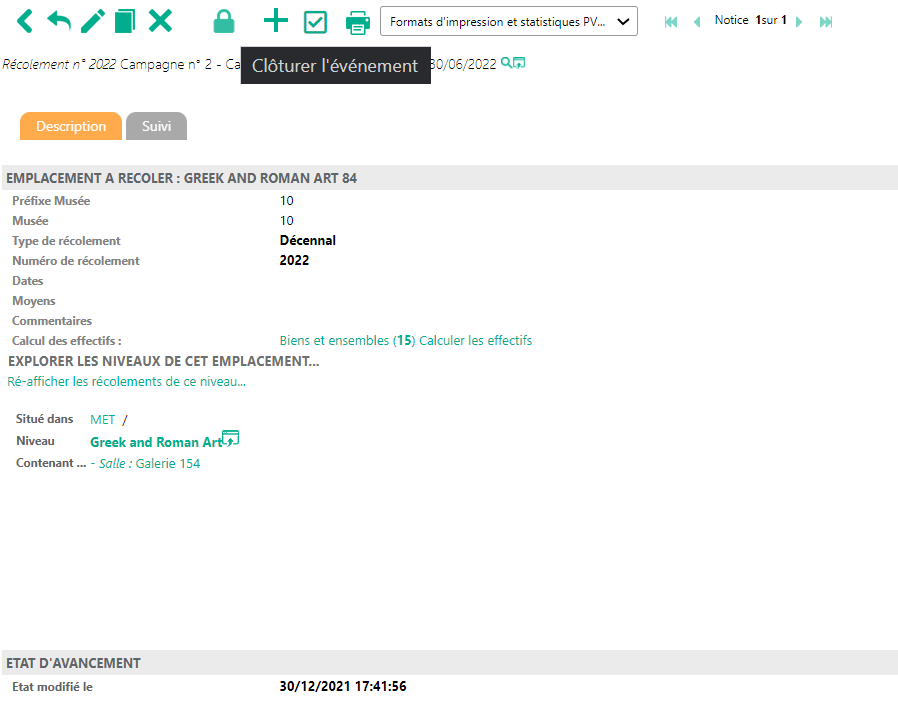The image size is (898, 708).
Task: Click the Moyens field label
Action: 34,301
